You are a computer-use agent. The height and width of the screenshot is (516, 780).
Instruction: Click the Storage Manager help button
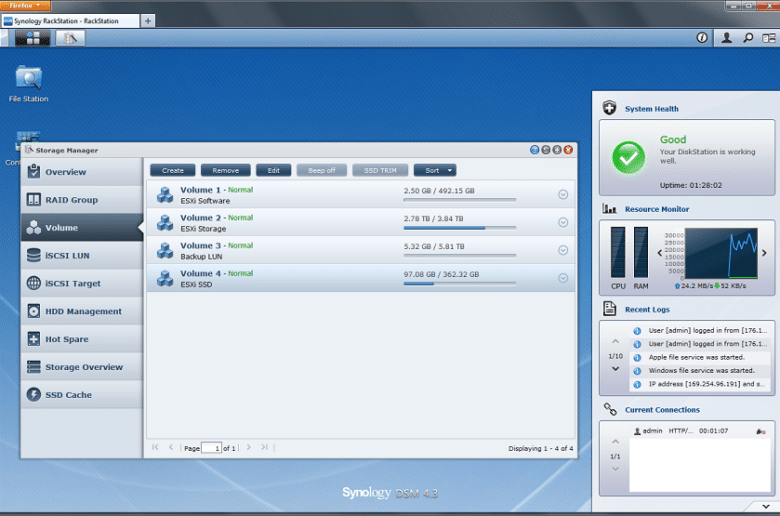coord(535,150)
